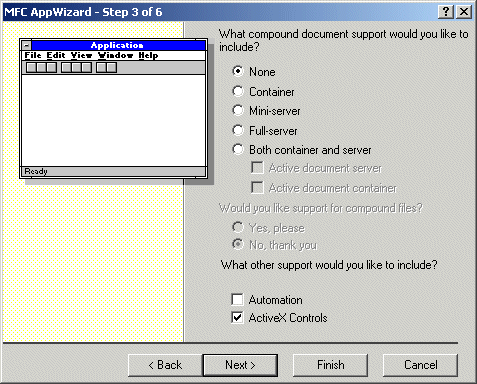Close the MFC AppWizard window

click(x=464, y=12)
